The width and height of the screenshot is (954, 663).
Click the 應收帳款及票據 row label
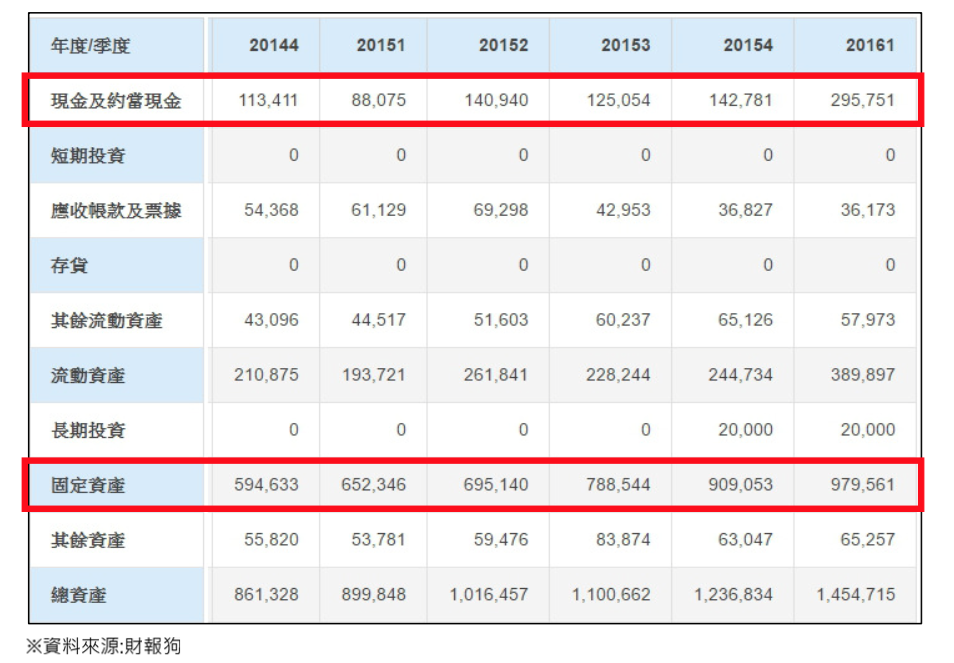click(x=116, y=211)
